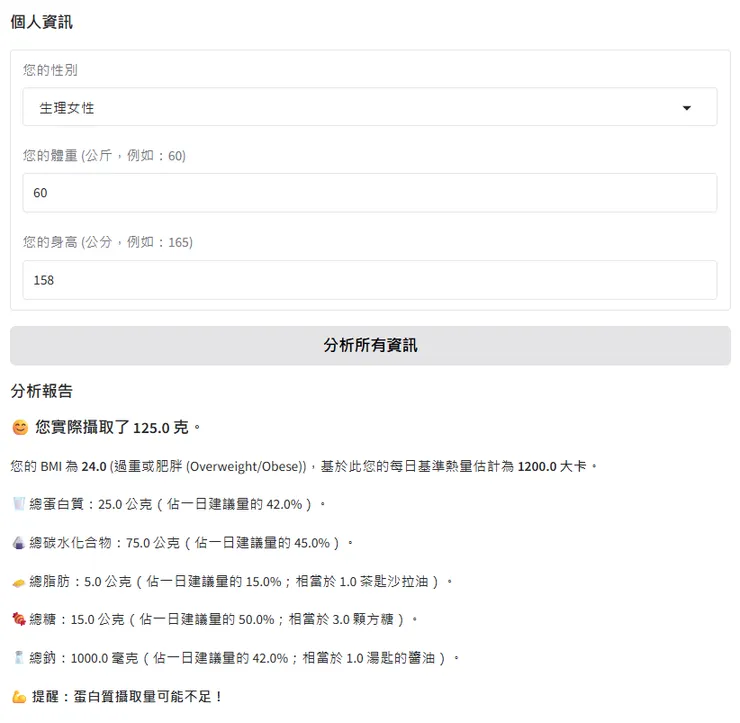Click the butter icon beside 總脂肪
This screenshot has width=740, height=723.
click(18, 583)
